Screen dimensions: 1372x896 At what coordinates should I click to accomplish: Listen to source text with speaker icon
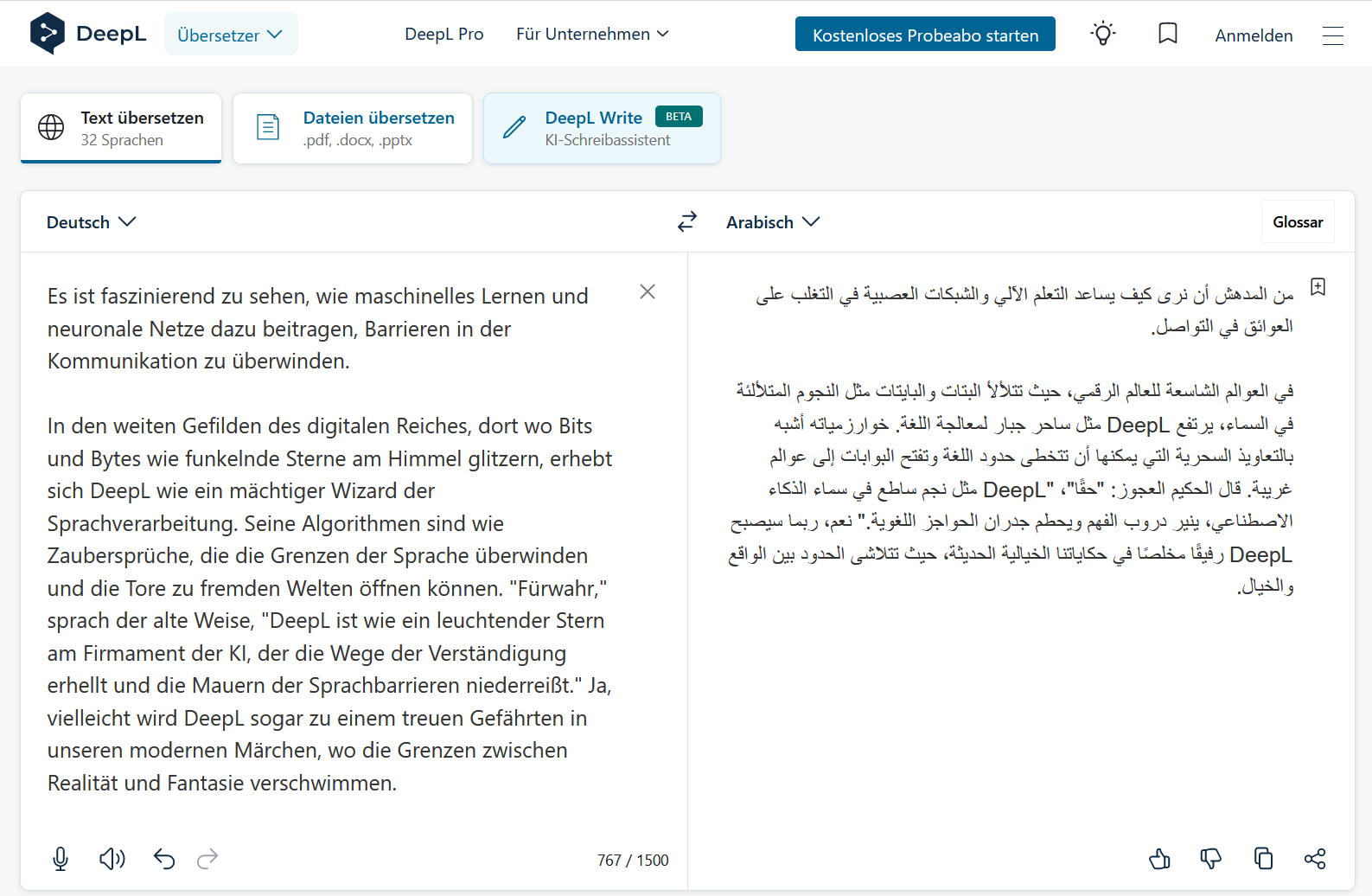(x=112, y=859)
